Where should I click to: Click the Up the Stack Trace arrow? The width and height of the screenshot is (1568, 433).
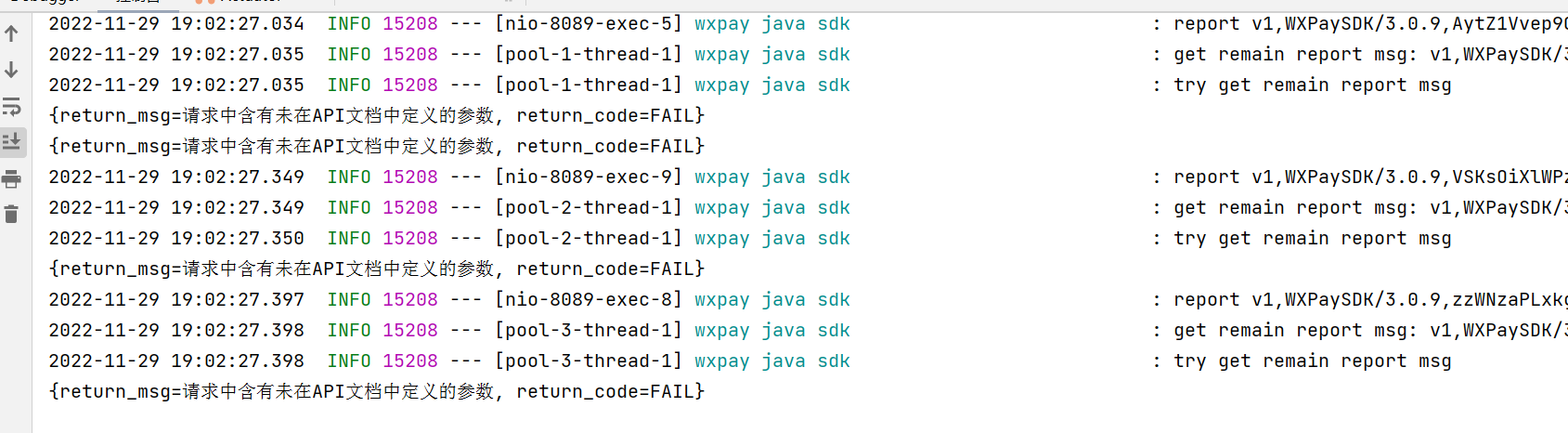11,33
